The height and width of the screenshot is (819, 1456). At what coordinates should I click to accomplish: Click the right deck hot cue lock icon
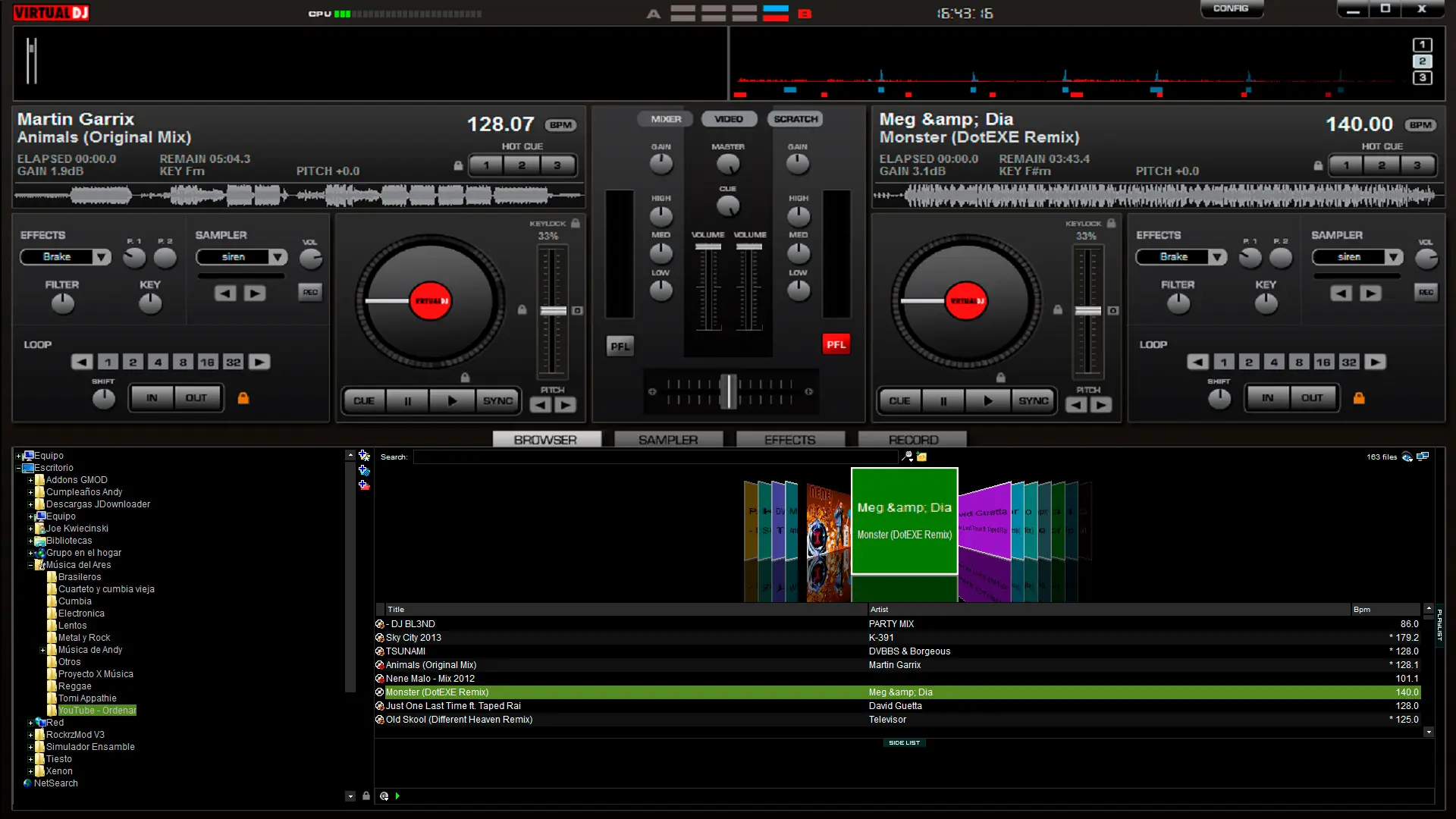[x=1318, y=165]
